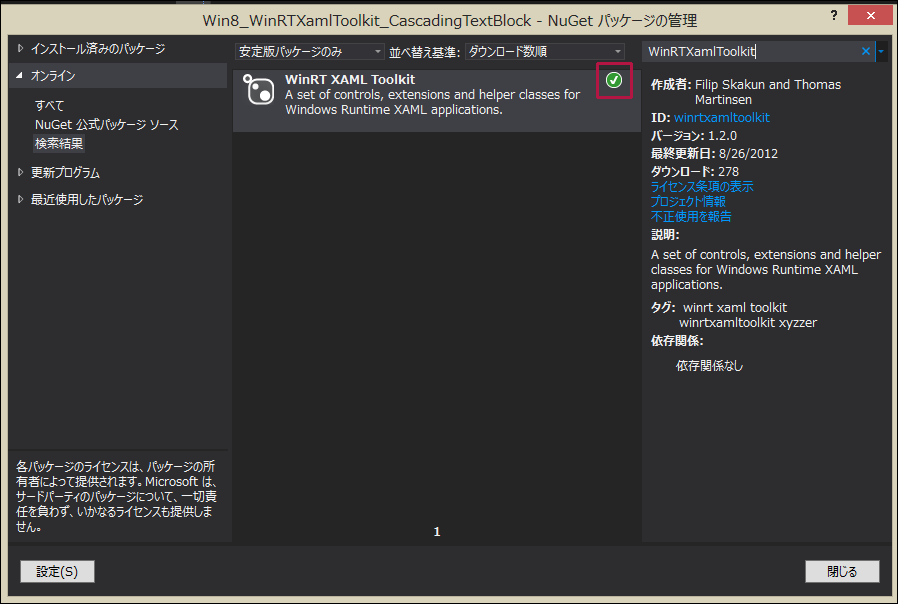
Task: Click the バージョン: 1.2.0 text
Action: 694,136
